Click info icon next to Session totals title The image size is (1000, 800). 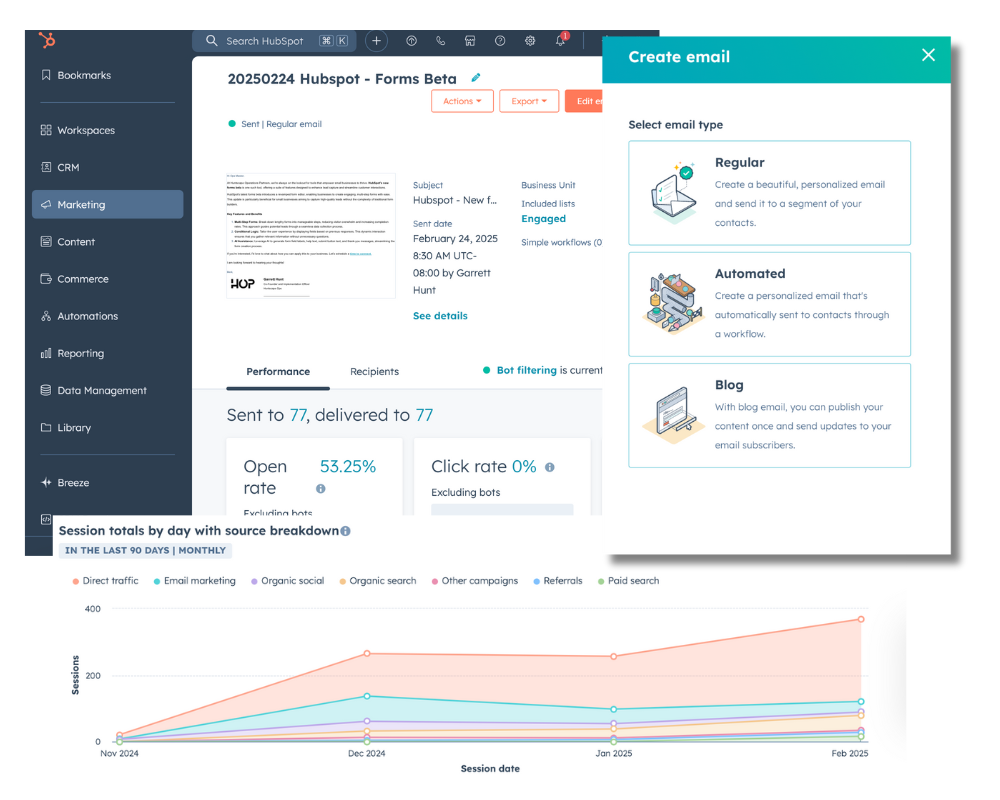click(346, 531)
